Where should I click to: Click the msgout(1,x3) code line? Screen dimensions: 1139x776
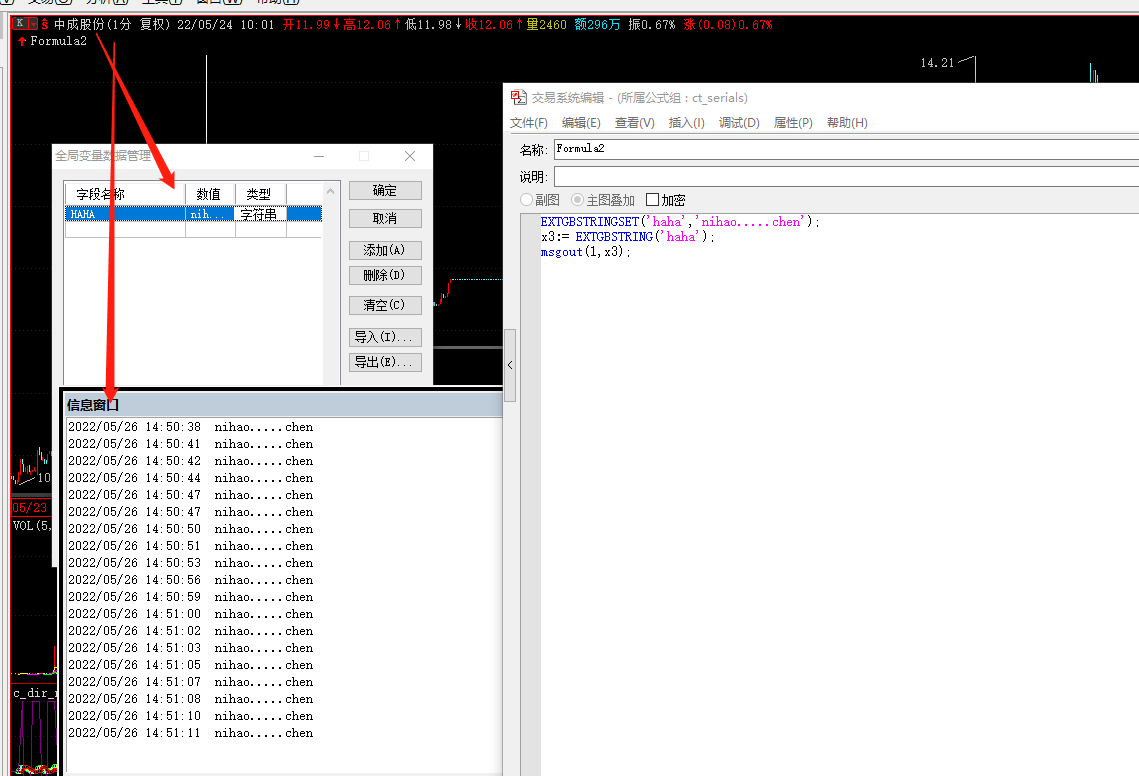coord(585,252)
